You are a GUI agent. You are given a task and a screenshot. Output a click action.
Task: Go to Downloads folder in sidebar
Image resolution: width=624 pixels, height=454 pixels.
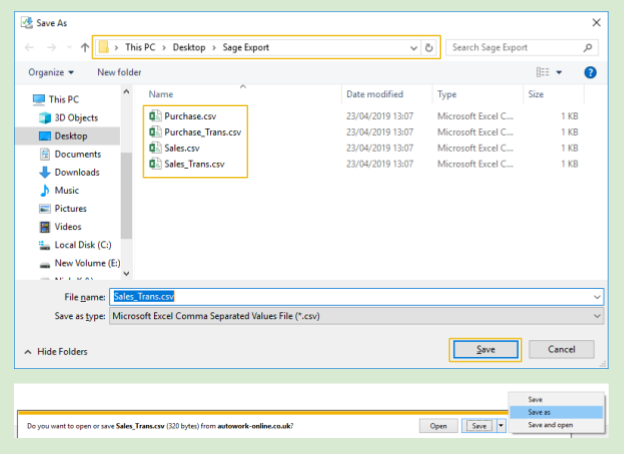(76, 172)
